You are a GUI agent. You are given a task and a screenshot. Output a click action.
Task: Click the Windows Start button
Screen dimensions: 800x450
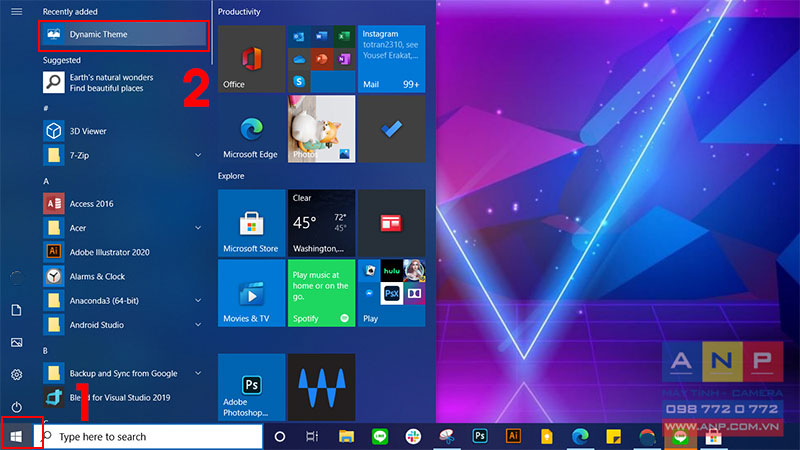(16, 437)
